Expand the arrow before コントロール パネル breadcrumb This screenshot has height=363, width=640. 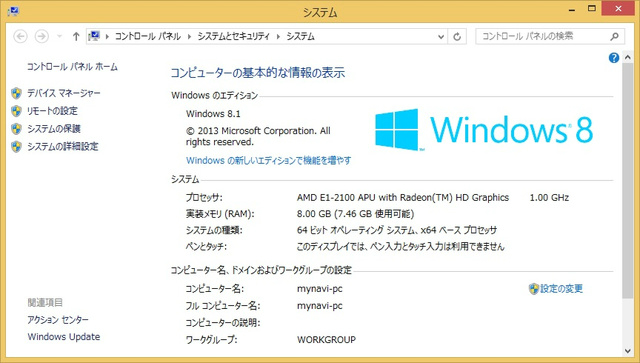(107, 36)
